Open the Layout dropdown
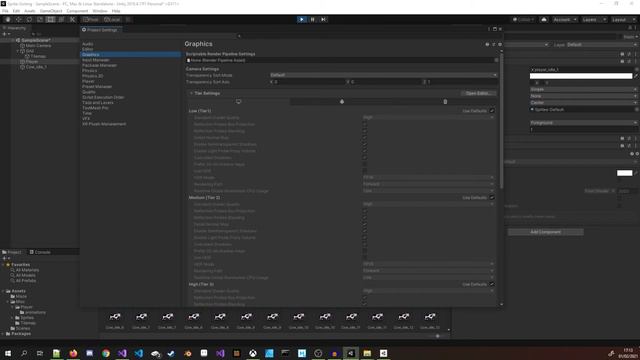The width and height of the screenshot is (640, 360). point(623,19)
